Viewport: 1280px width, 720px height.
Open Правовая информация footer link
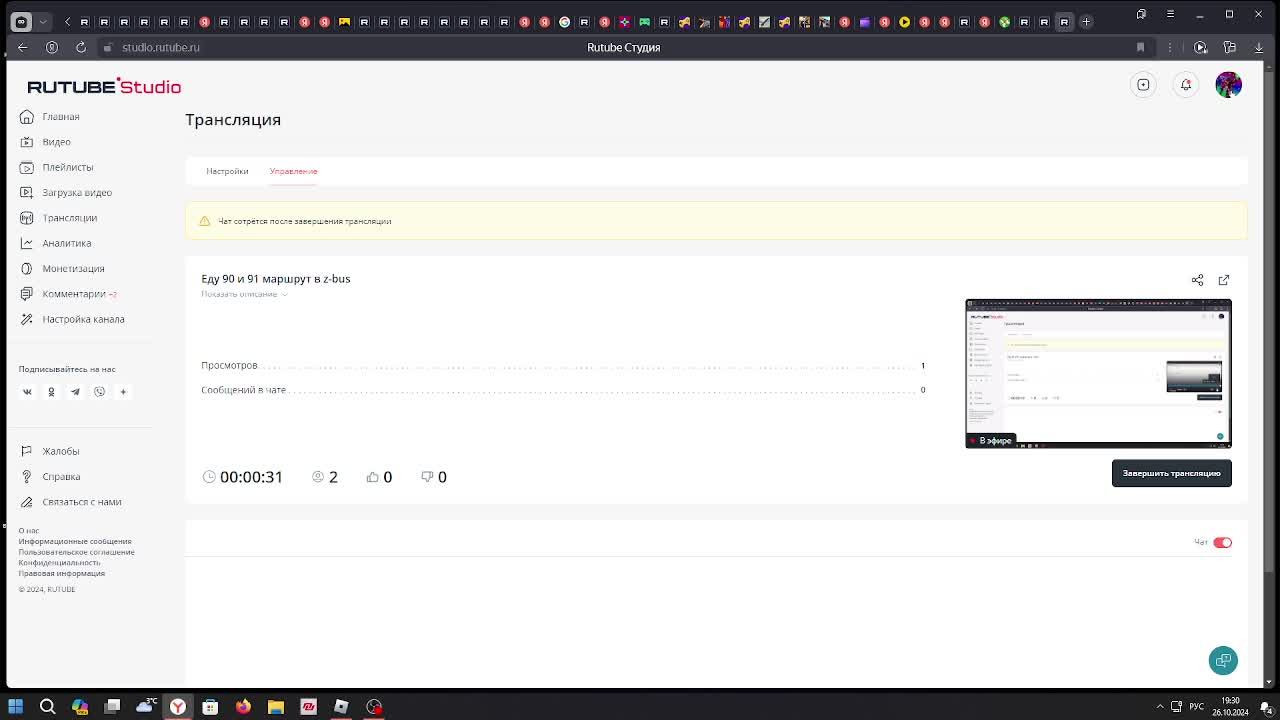(x=61, y=573)
